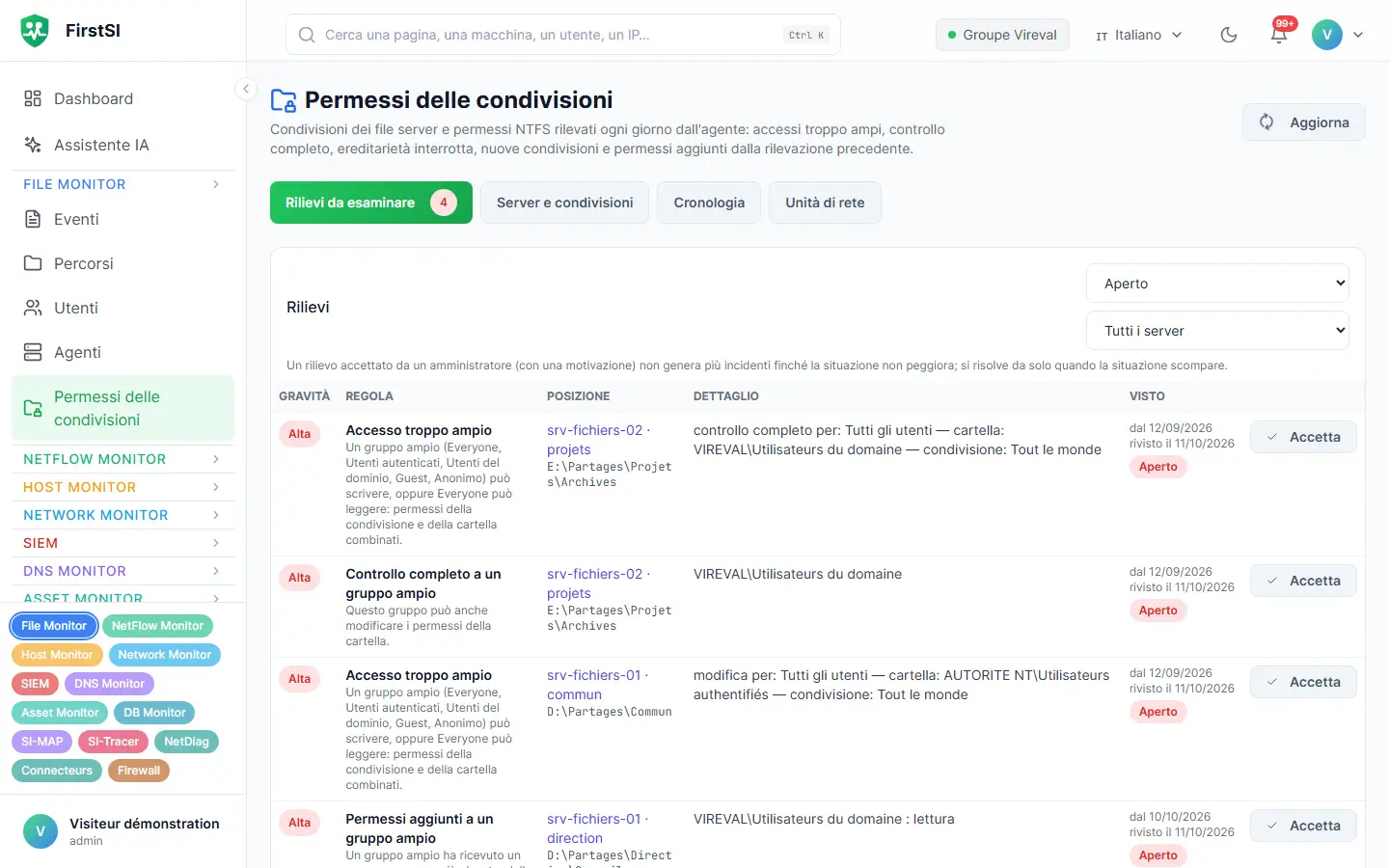Expand NETFLOW MONITOR section
The height and width of the screenshot is (868, 1389).
point(123,459)
